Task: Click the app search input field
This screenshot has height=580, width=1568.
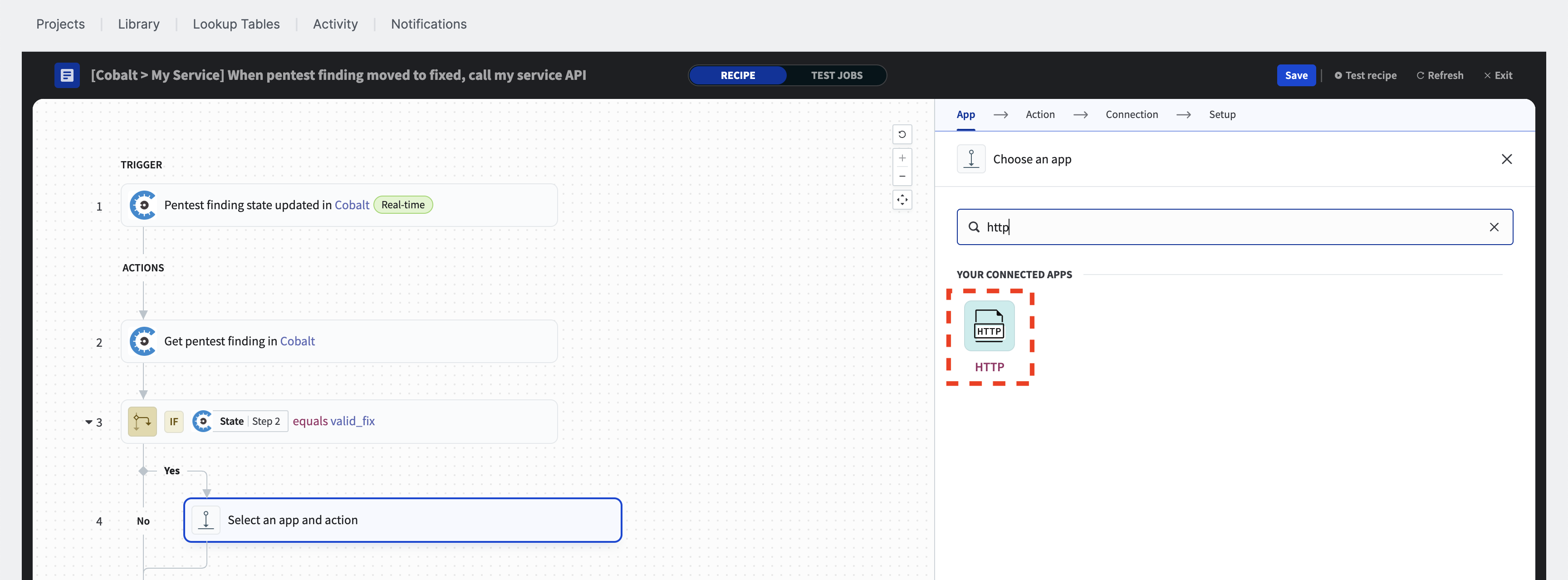Action: 1235,227
